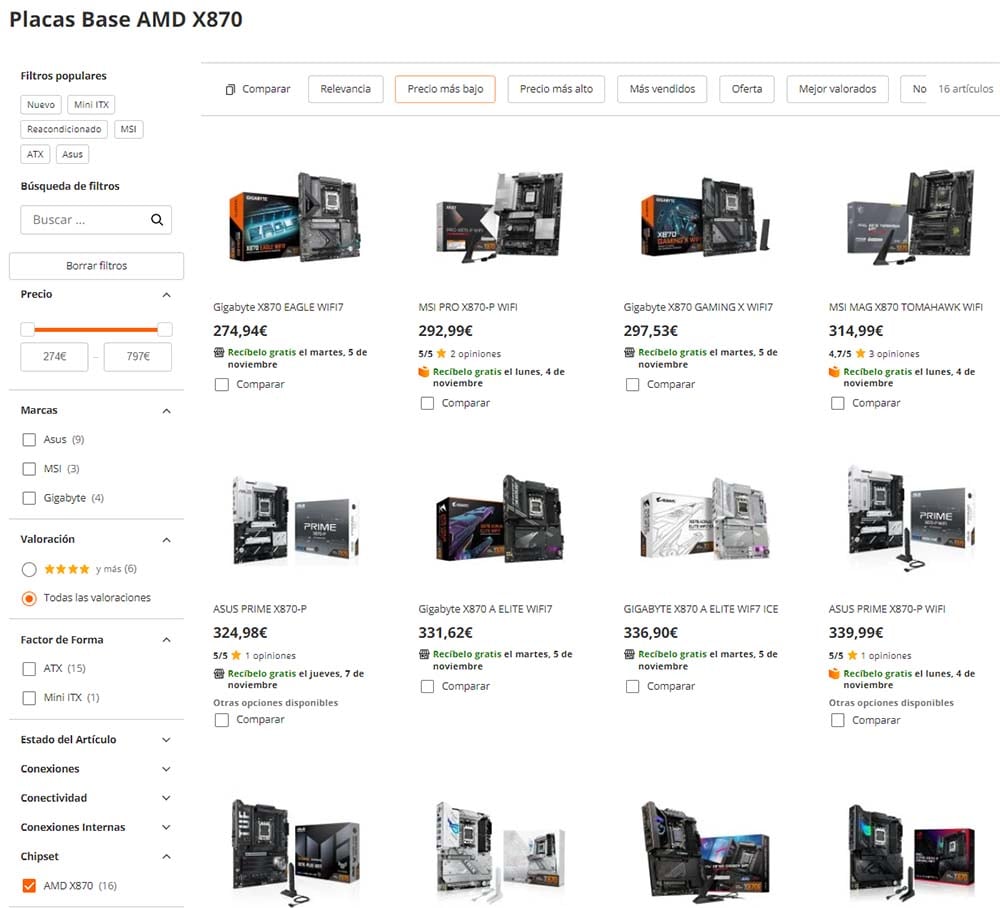Enable the Gigabyte brand filter checkbox
1000x908 pixels.
pyautogui.click(x=29, y=498)
